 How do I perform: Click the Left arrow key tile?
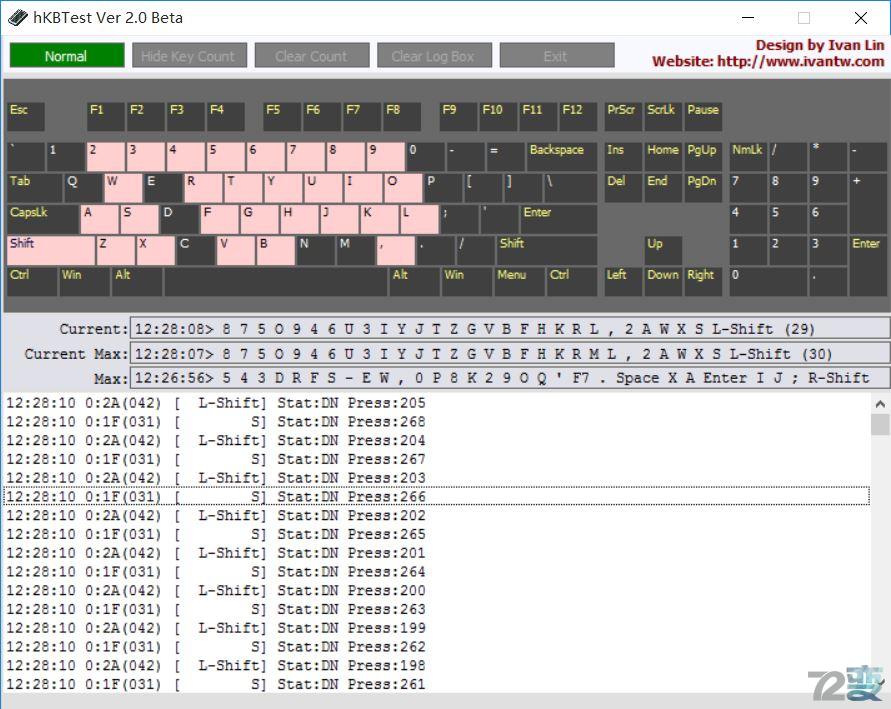[623, 282]
